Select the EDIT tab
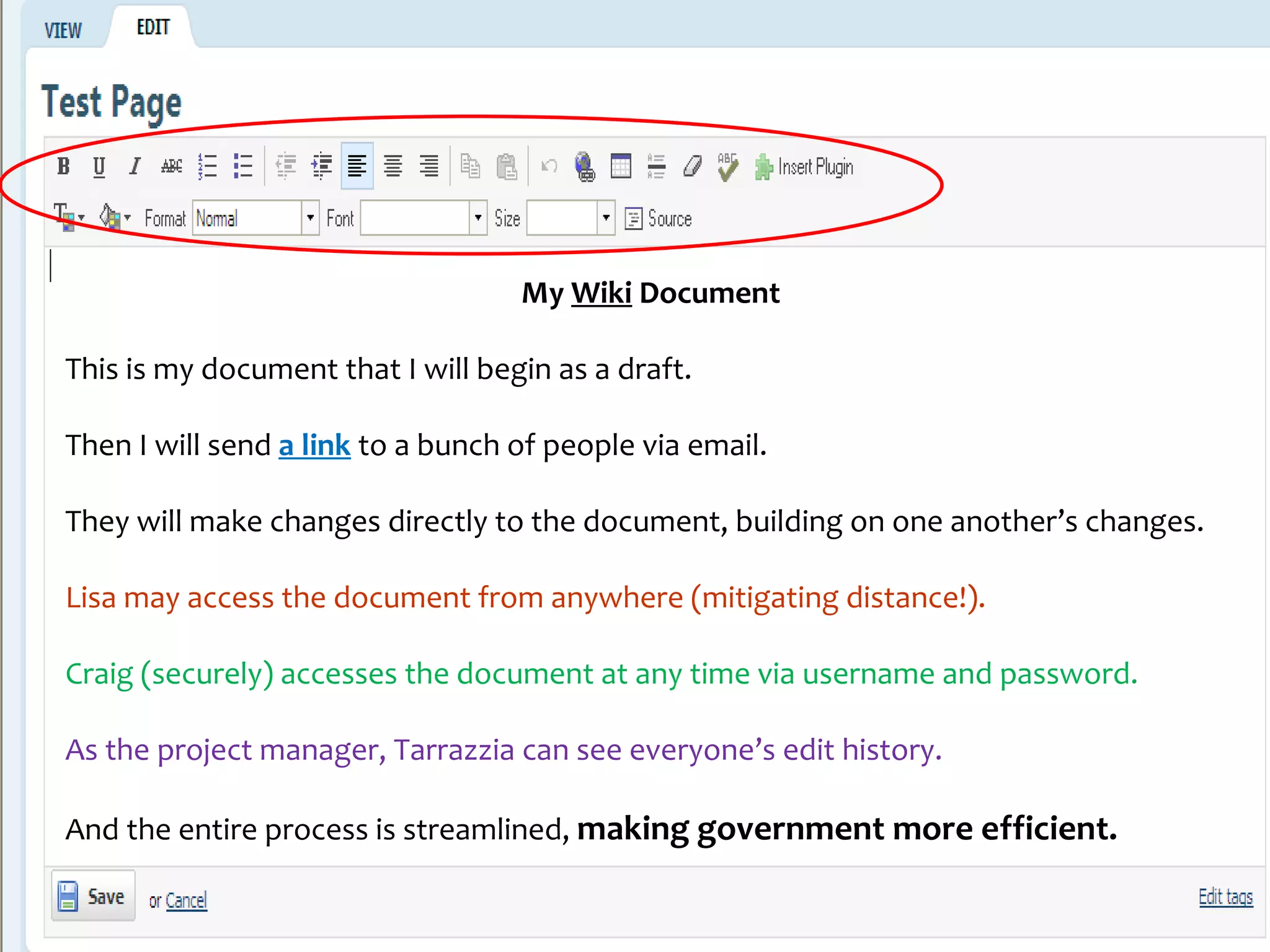Screen dimensions: 1270x952 coord(153,27)
